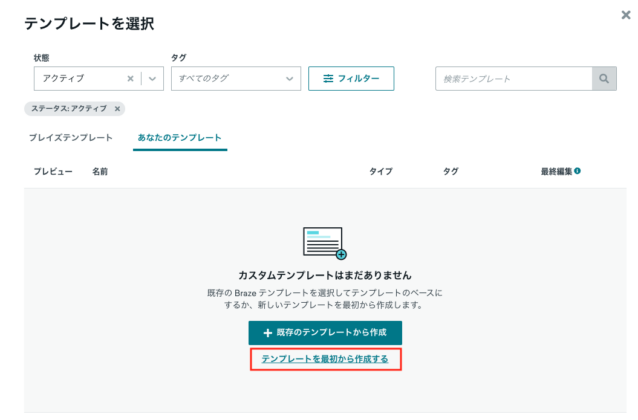Show the info icon beside 最終編集
The width and height of the screenshot is (638, 420).
coord(578,171)
